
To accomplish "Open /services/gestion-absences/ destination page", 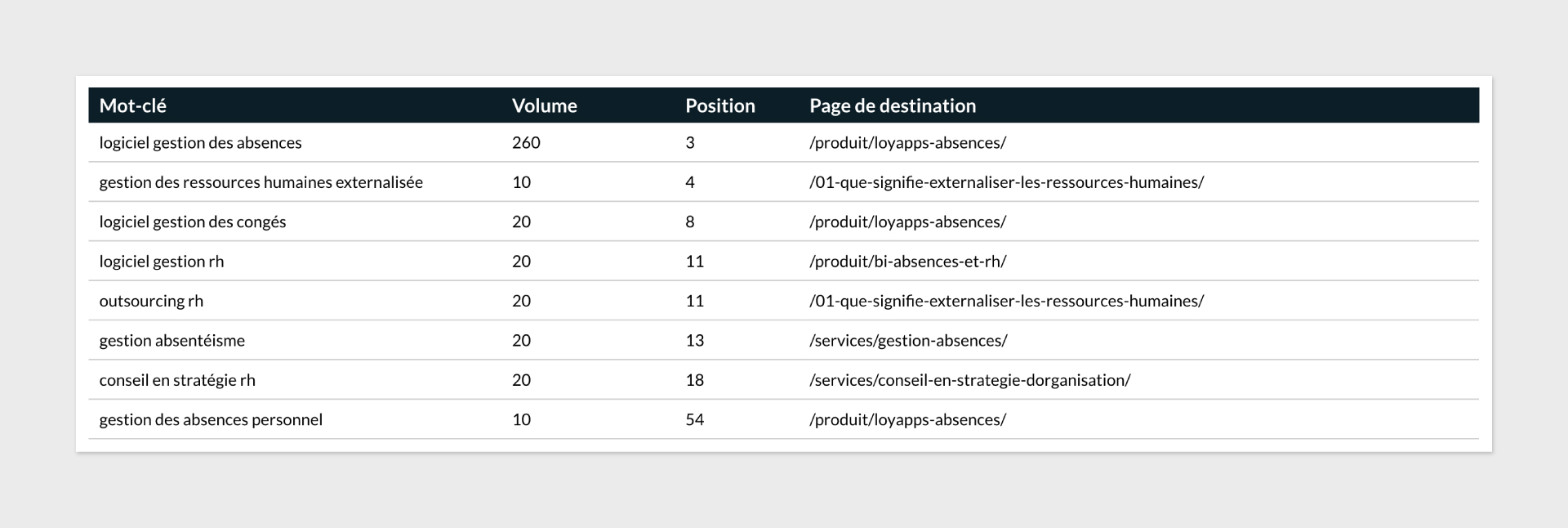I will (x=908, y=341).
